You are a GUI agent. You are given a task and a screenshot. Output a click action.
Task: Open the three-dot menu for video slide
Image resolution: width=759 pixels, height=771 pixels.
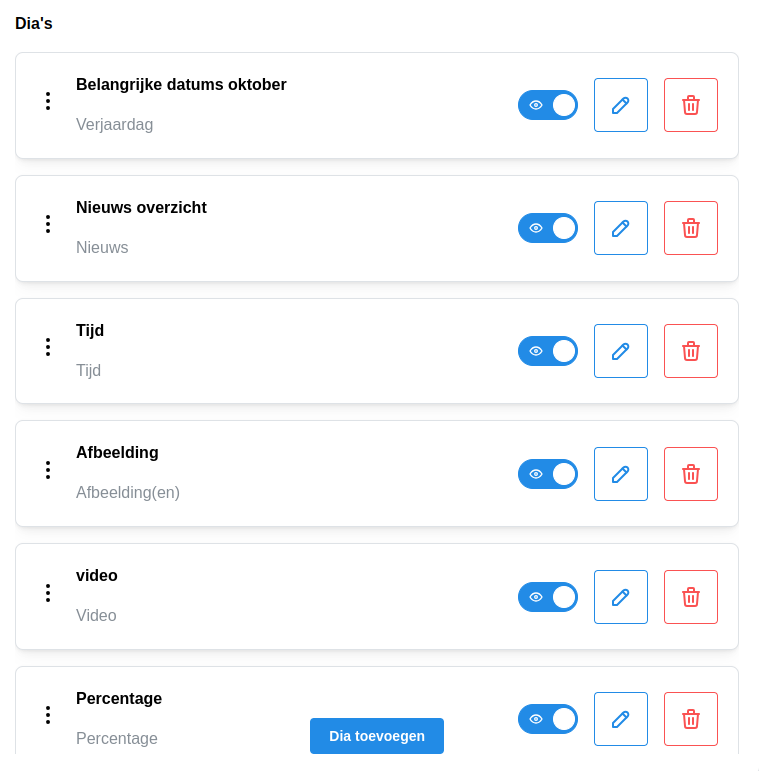coord(47,593)
